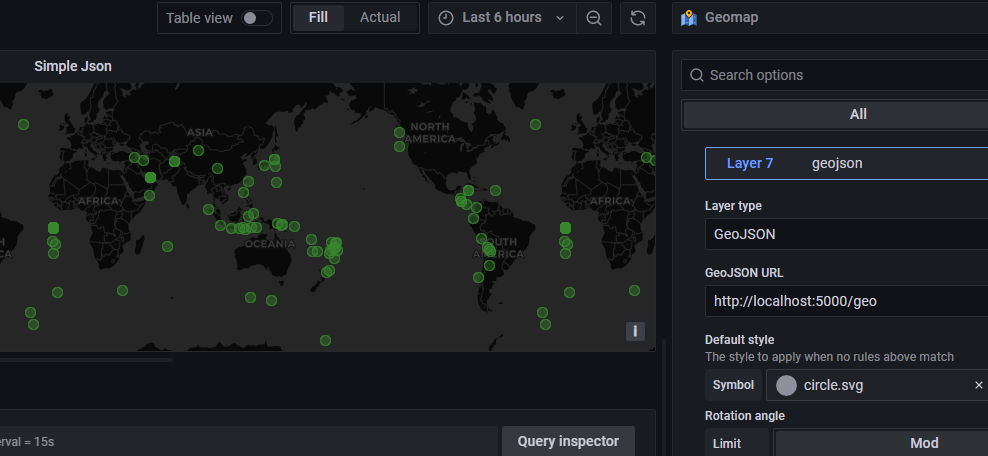
Task: Select the Mod rotation angle option
Action: tap(880, 443)
